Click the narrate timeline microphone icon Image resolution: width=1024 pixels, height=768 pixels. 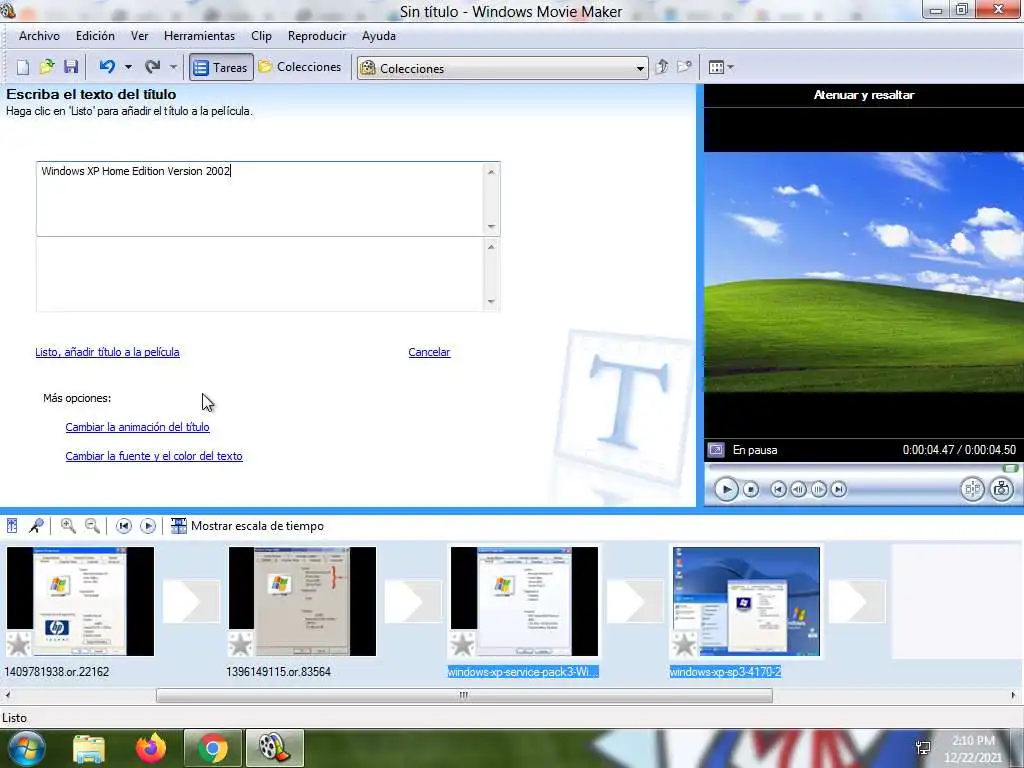pyautogui.click(x=37, y=526)
